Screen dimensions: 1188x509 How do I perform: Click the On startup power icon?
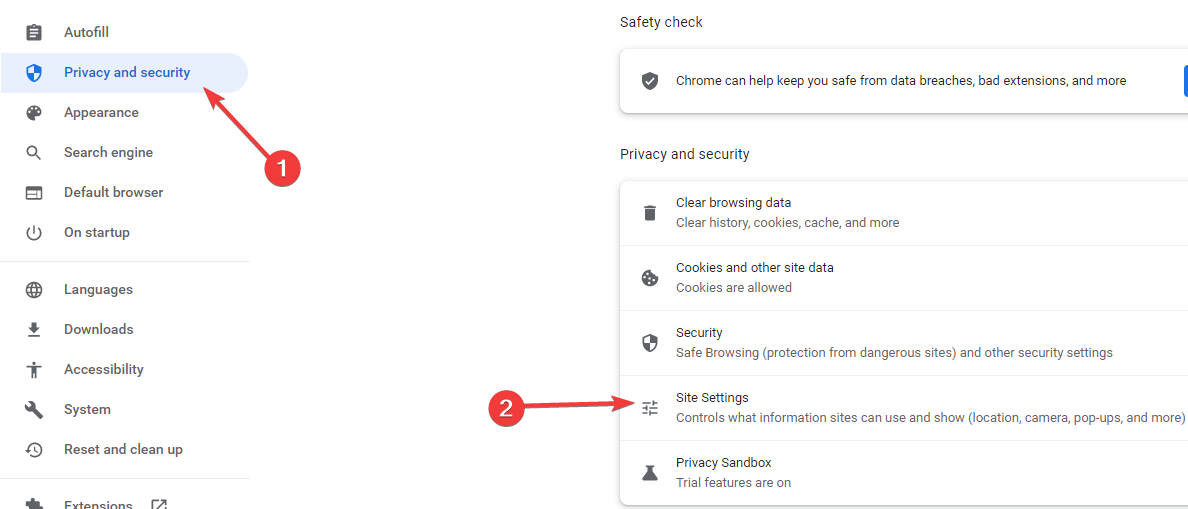(x=34, y=233)
